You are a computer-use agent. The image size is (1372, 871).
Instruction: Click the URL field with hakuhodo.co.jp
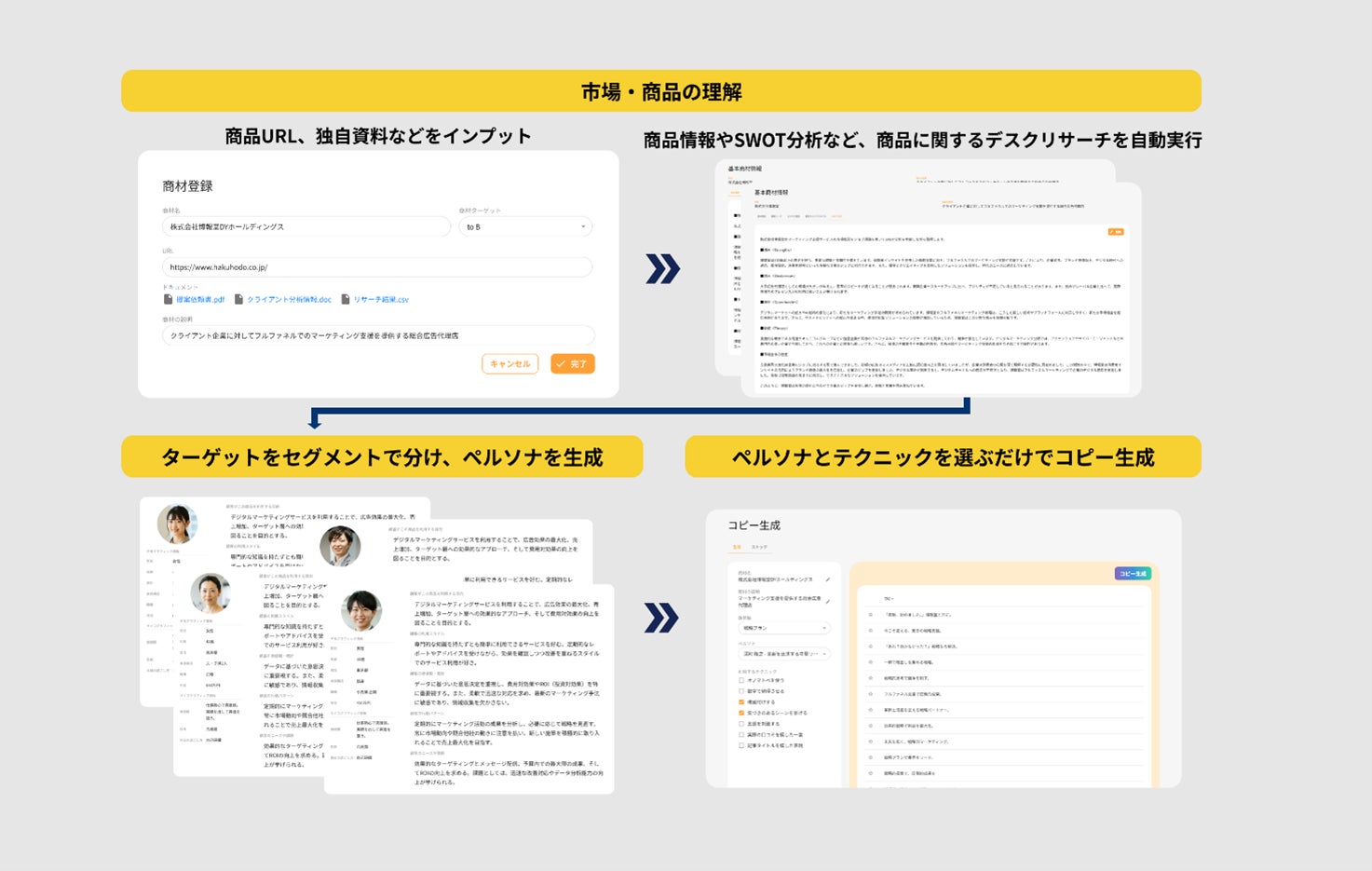click(377, 267)
